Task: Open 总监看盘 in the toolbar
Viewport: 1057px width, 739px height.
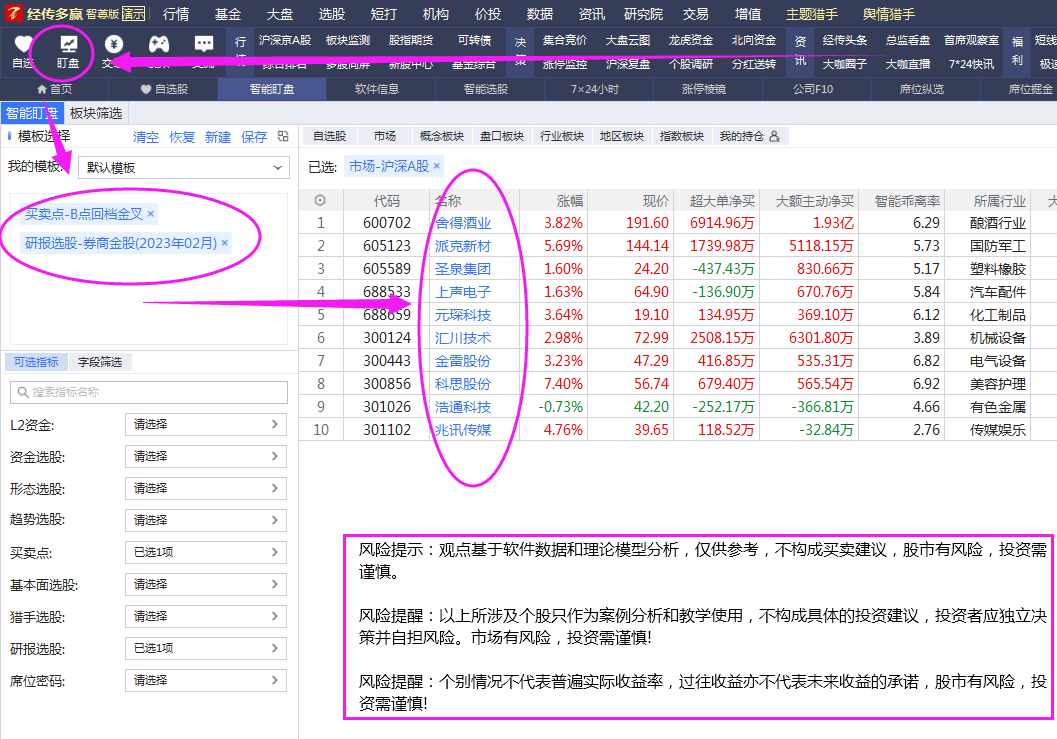Action: click(908, 40)
